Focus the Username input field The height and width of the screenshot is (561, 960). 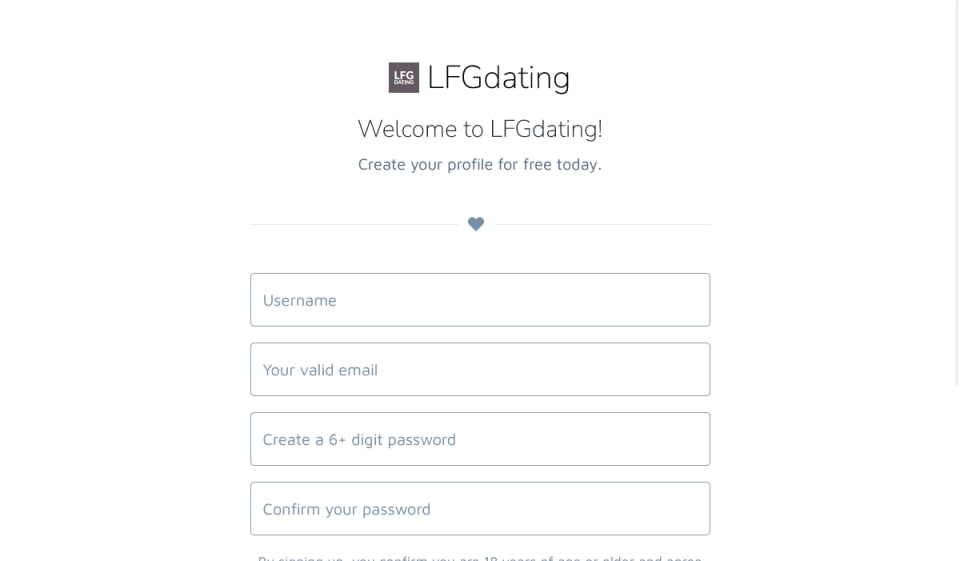[x=480, y=300]
